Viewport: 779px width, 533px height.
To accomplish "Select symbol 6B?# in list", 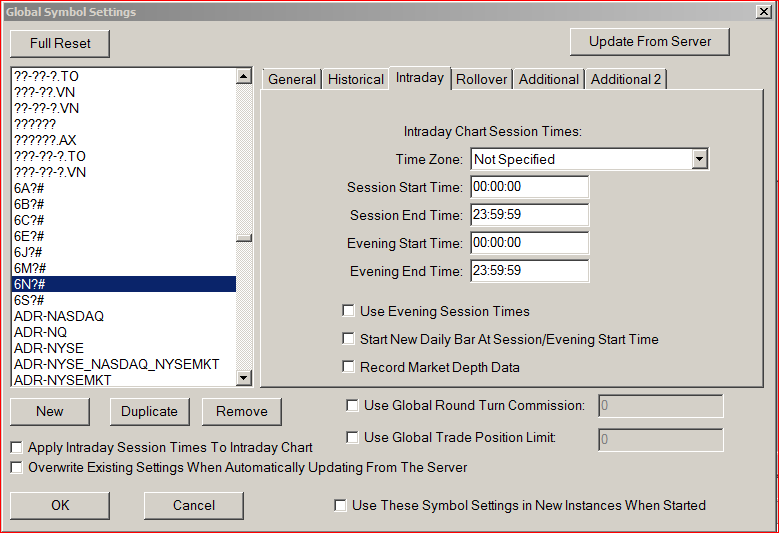I will [124, 204].
